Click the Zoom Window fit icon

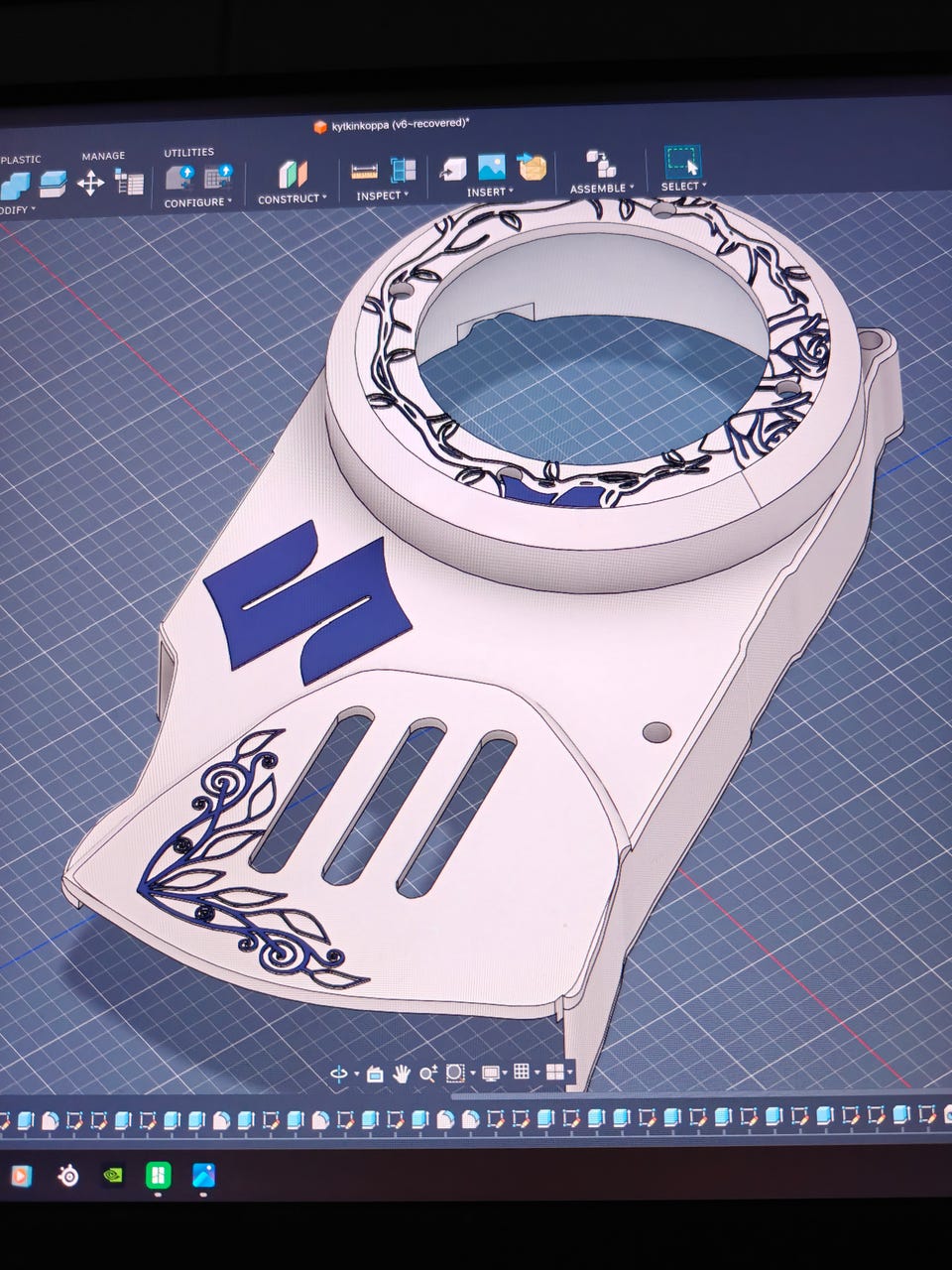click(x=455, y=1073)
